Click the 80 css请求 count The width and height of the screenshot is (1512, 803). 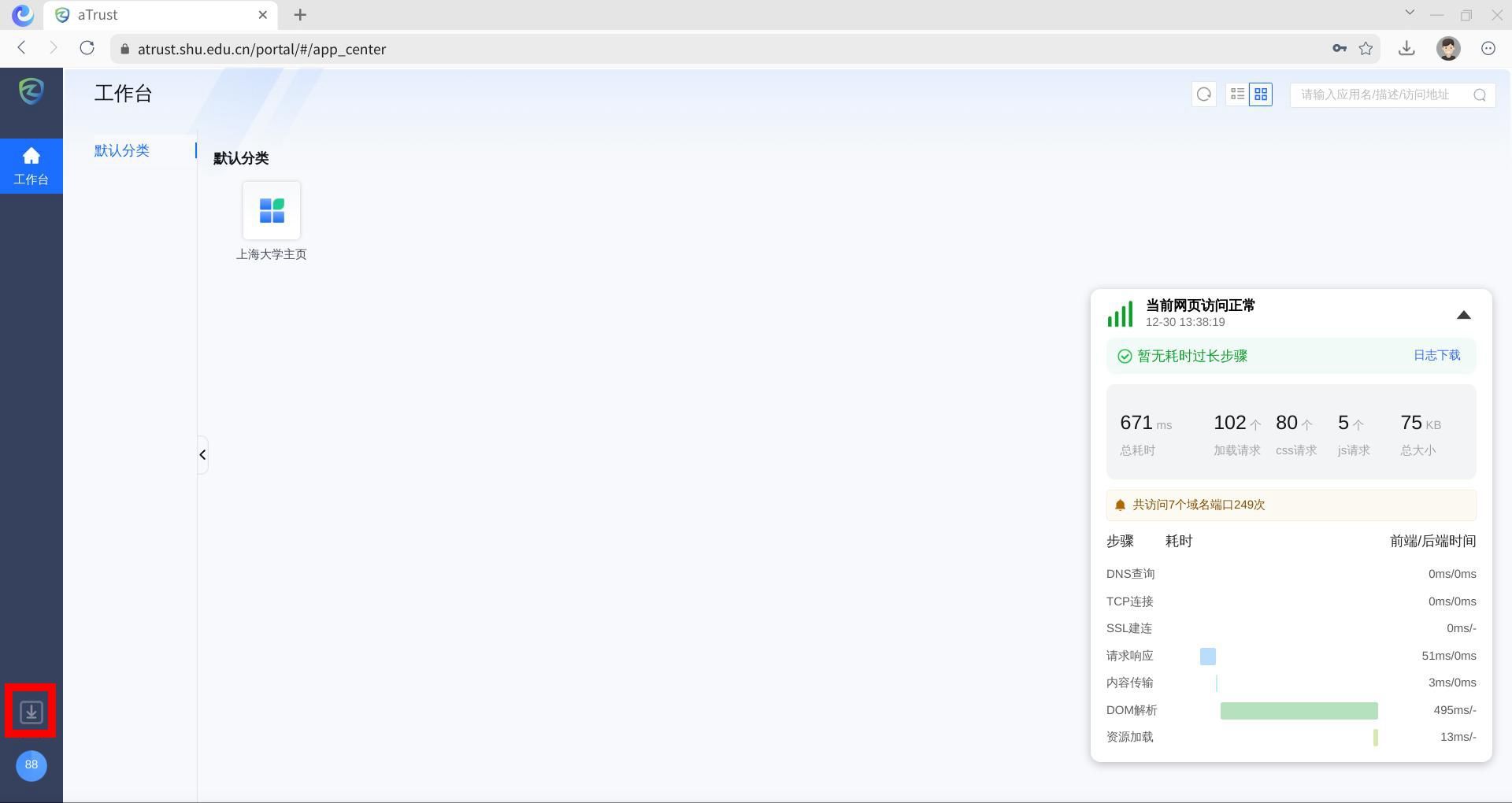pos(1296,434)
